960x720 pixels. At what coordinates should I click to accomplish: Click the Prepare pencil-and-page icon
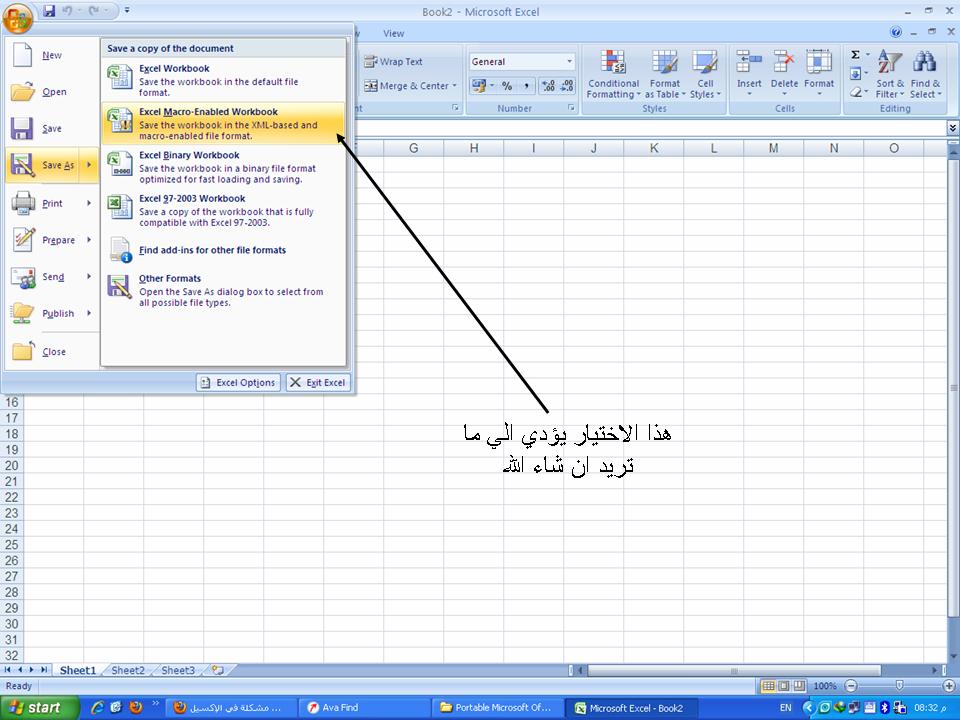(x=23, y=239)
